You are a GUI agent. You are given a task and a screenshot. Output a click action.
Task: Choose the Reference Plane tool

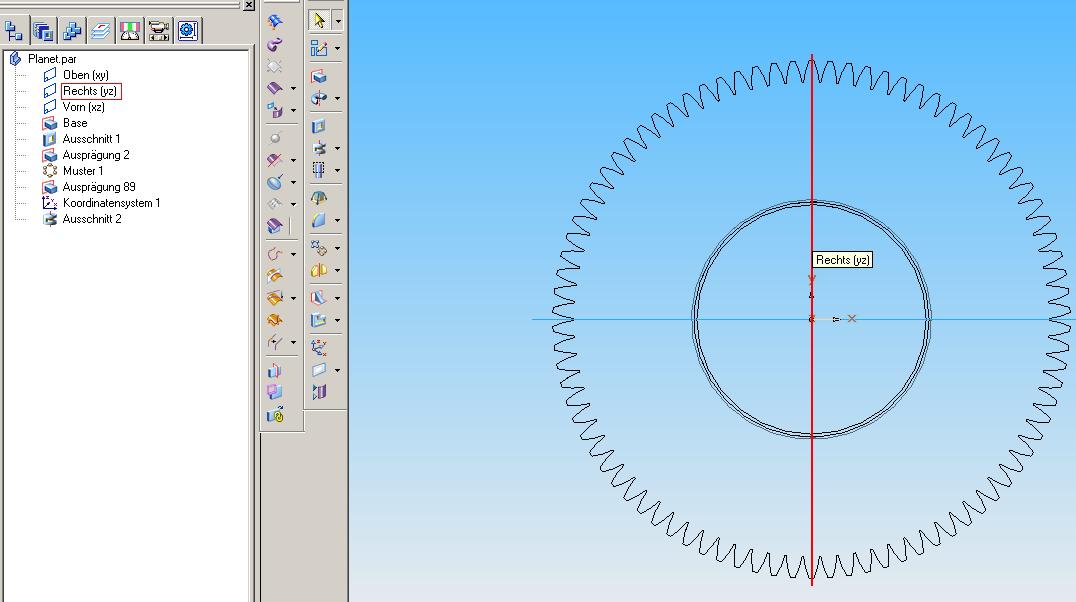(319, 369)
